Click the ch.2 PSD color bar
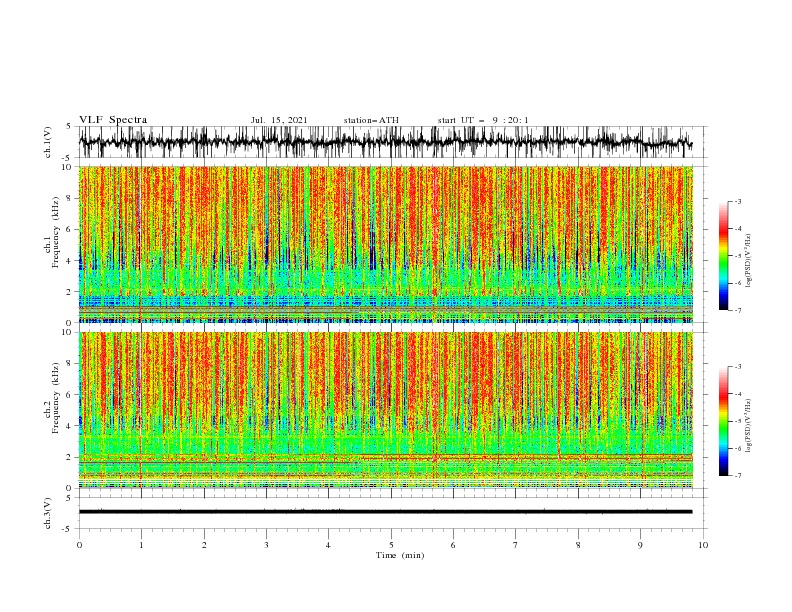This screenshot has width=792, height=612. coord(723,421)
